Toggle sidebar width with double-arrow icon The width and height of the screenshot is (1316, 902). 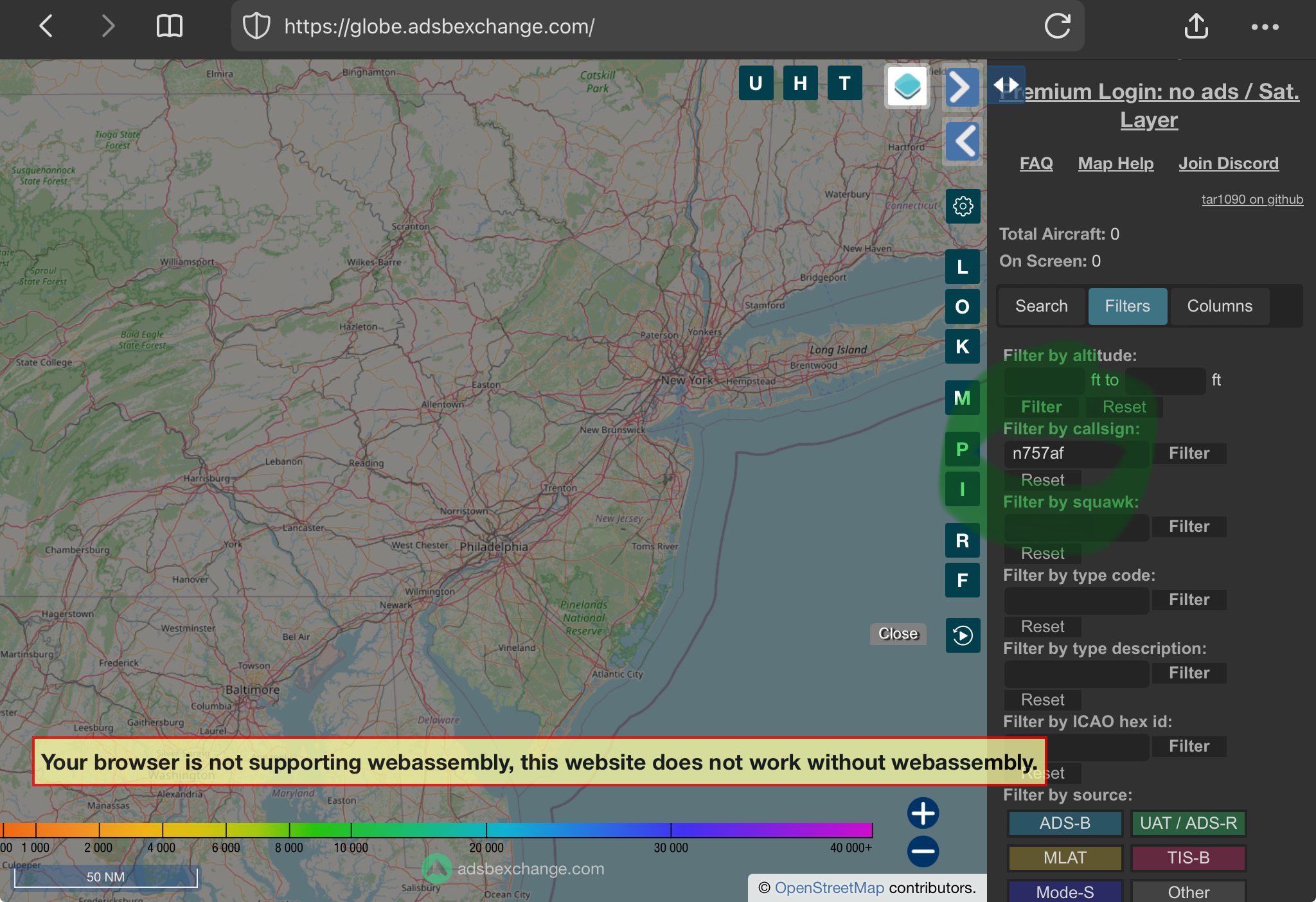pyautogui.click(x=1006, y=85)
